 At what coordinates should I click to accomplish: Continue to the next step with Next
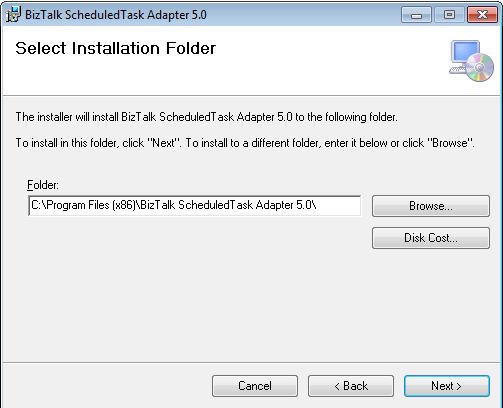[x=447, y=386]
